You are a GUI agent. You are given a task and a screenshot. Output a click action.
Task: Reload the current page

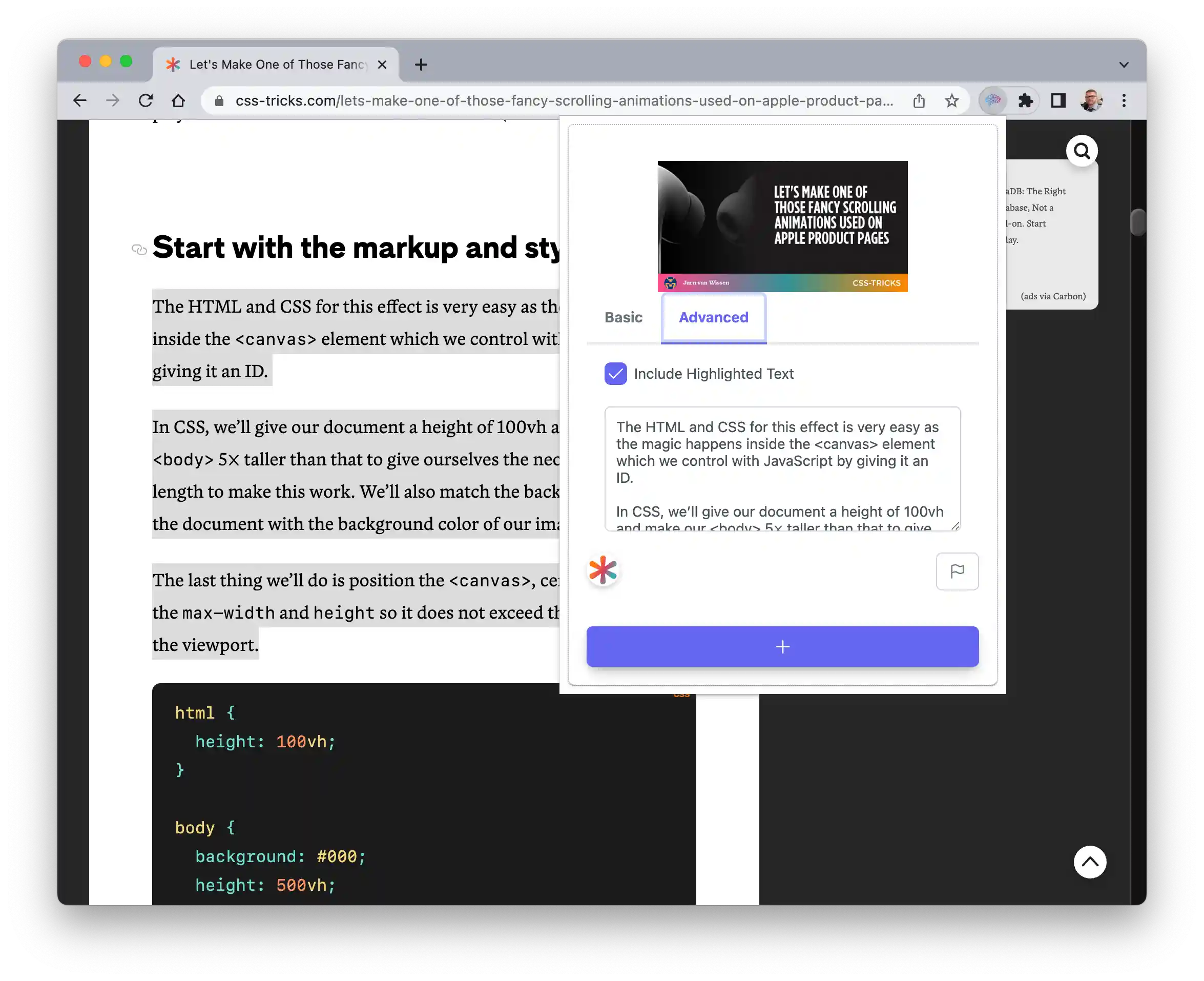(x=146, y=100)
